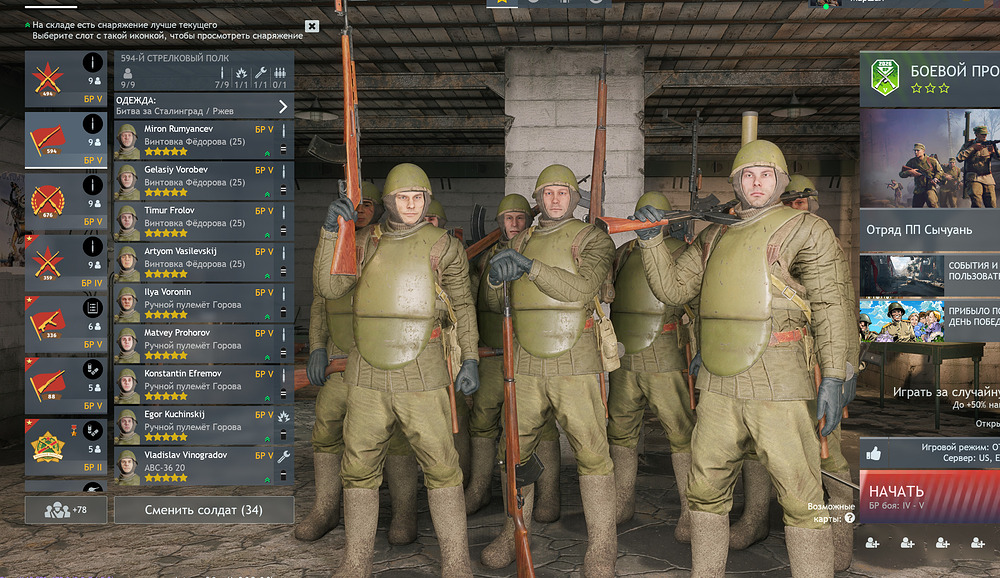Click green upgrade arrow on Miron Rumyancev
This screenshot has height=578, width=1000.
(267, 154)
